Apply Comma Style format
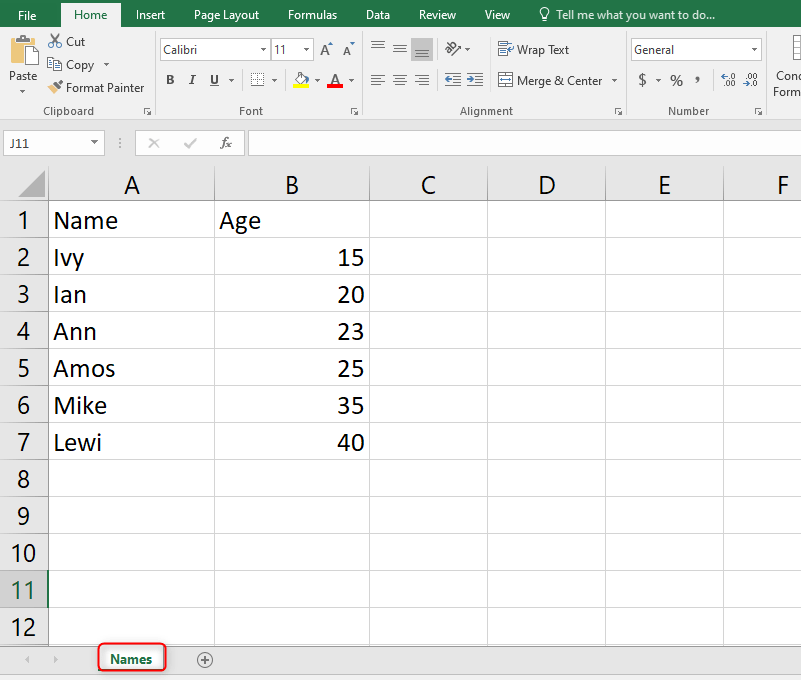This screenshot has width=801, height=680. point(697,80)
